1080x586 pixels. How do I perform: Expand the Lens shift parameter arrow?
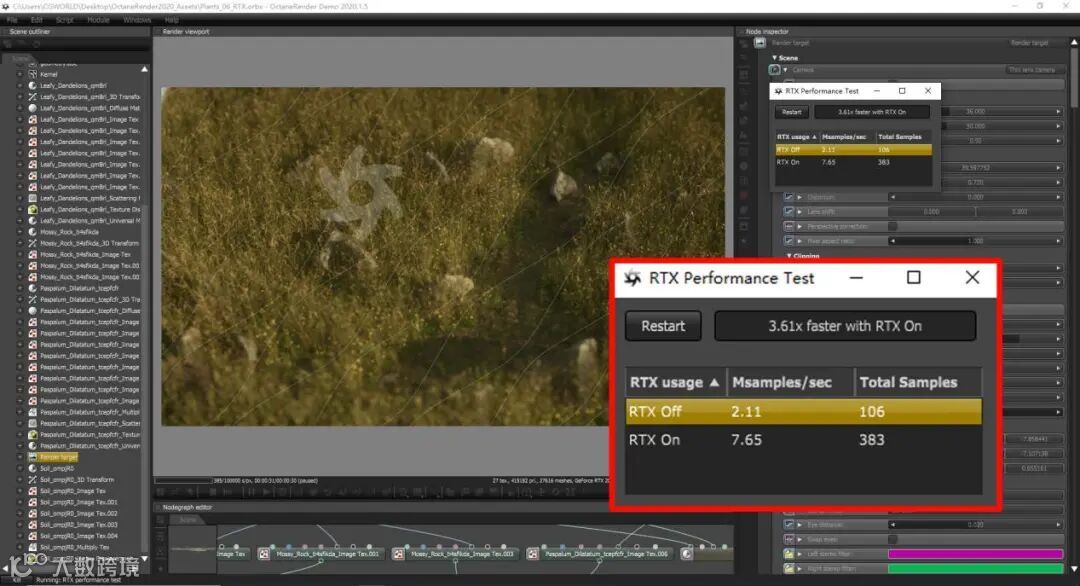pyautogui.click(x=800, y=211)
